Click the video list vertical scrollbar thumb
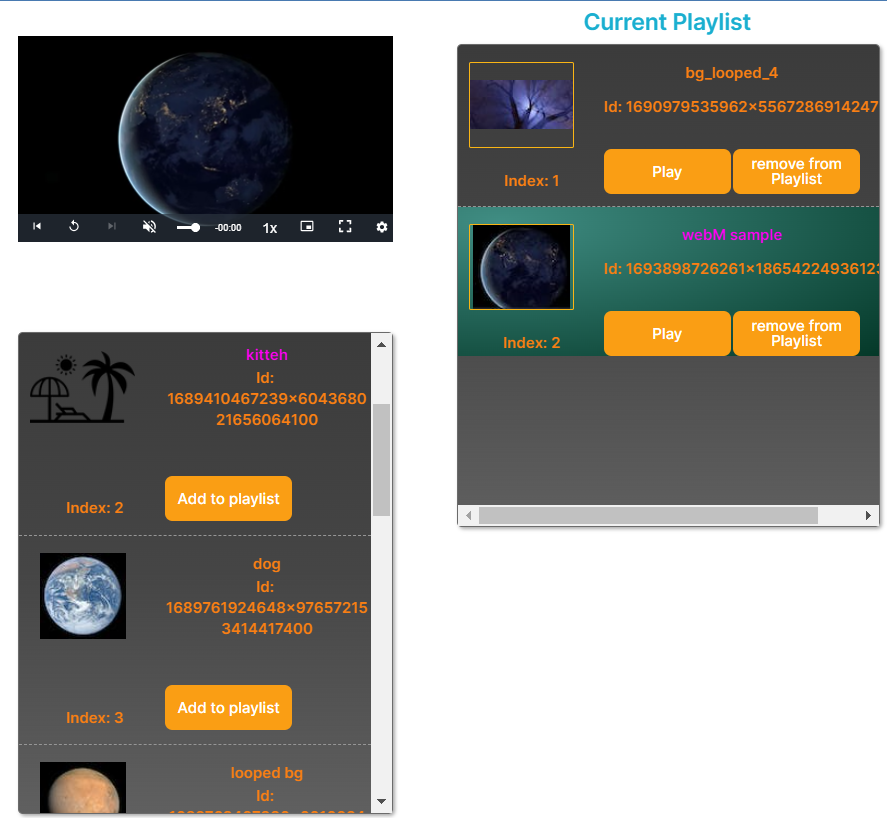 (x=381, y=459)
